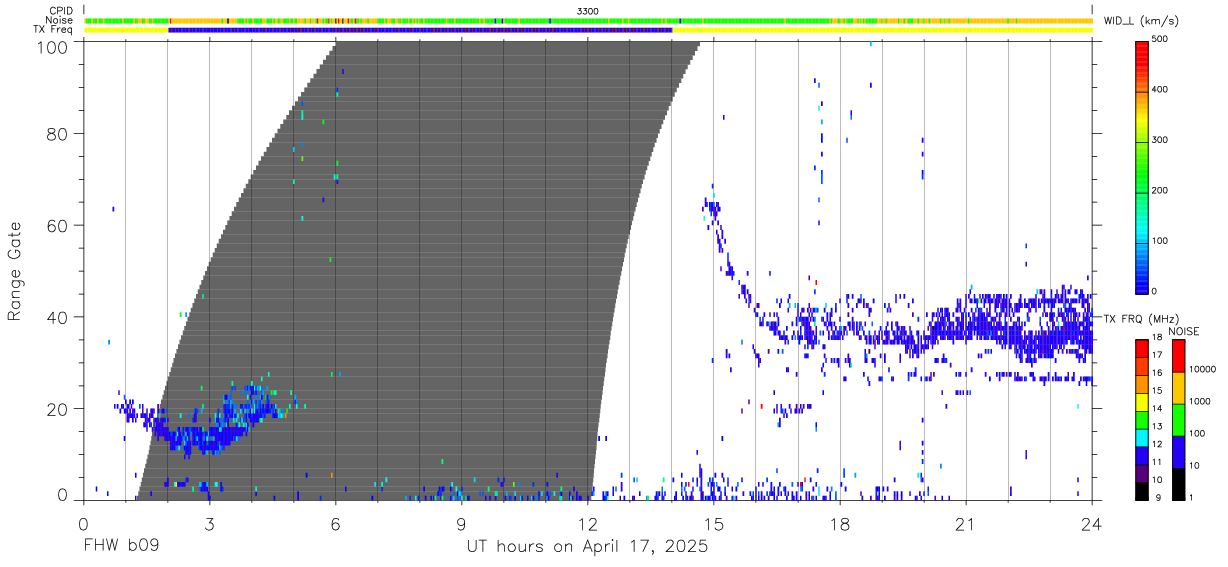1228x567 pixels.
Task: Click the 400 tick on the WID colorbar
Action: (x=1158, y=89)
